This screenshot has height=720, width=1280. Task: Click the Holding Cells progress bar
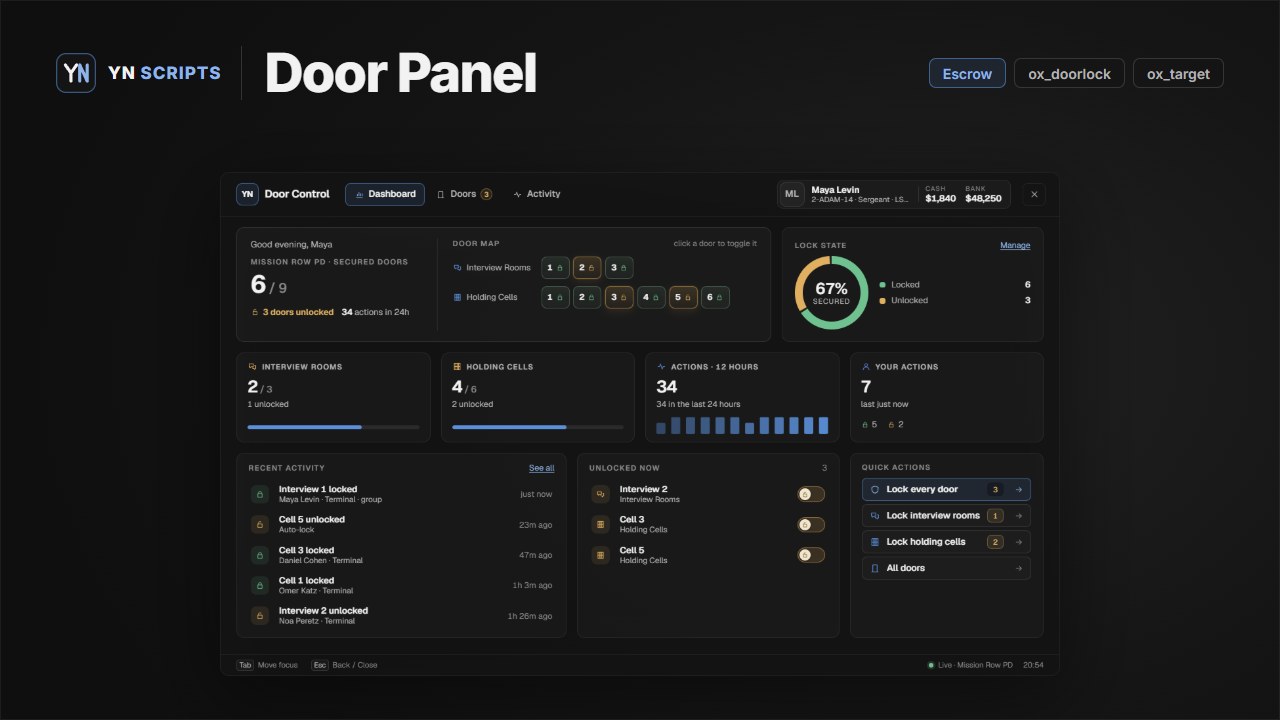coord(538,427)
